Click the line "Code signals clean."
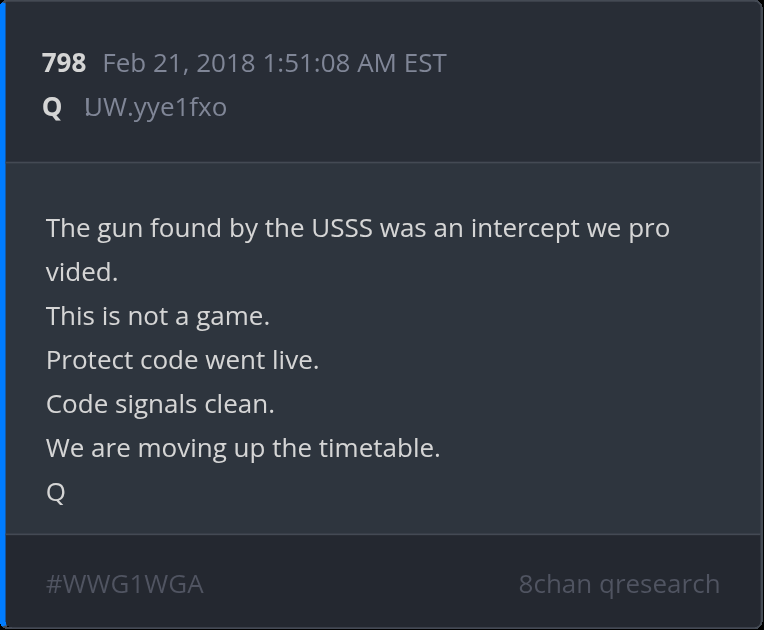The width and height of the screenshot is (764, 630). pos(160,404)
